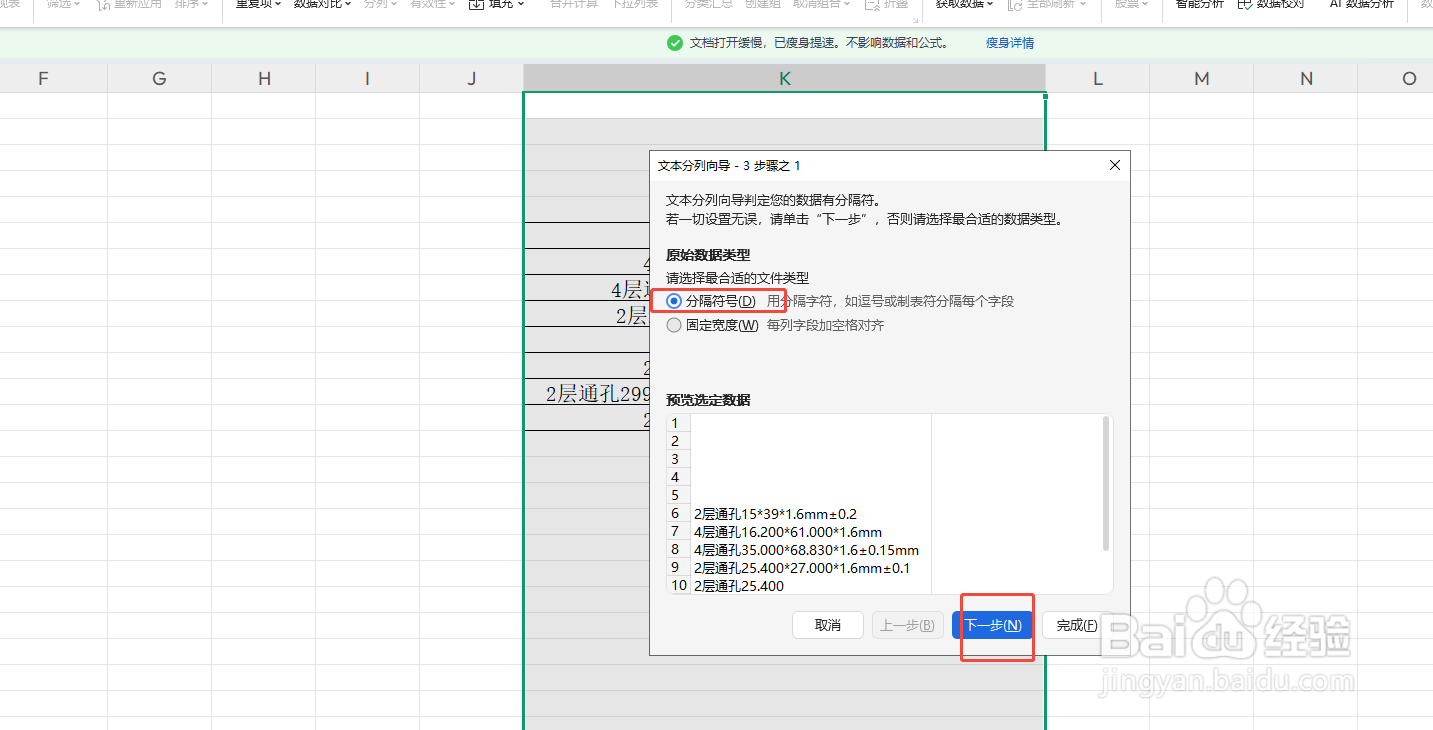Open the 瘦身详情 link
Screen dimensions: 1433x730
click(x=1008, y=42)
